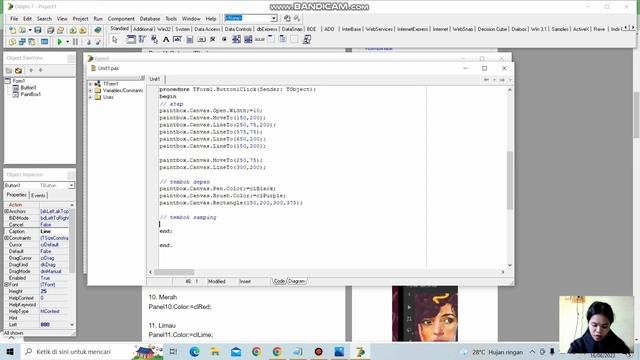640x360 pixels.
Task: Switch to the Additional palette tab
Action: 143,29
